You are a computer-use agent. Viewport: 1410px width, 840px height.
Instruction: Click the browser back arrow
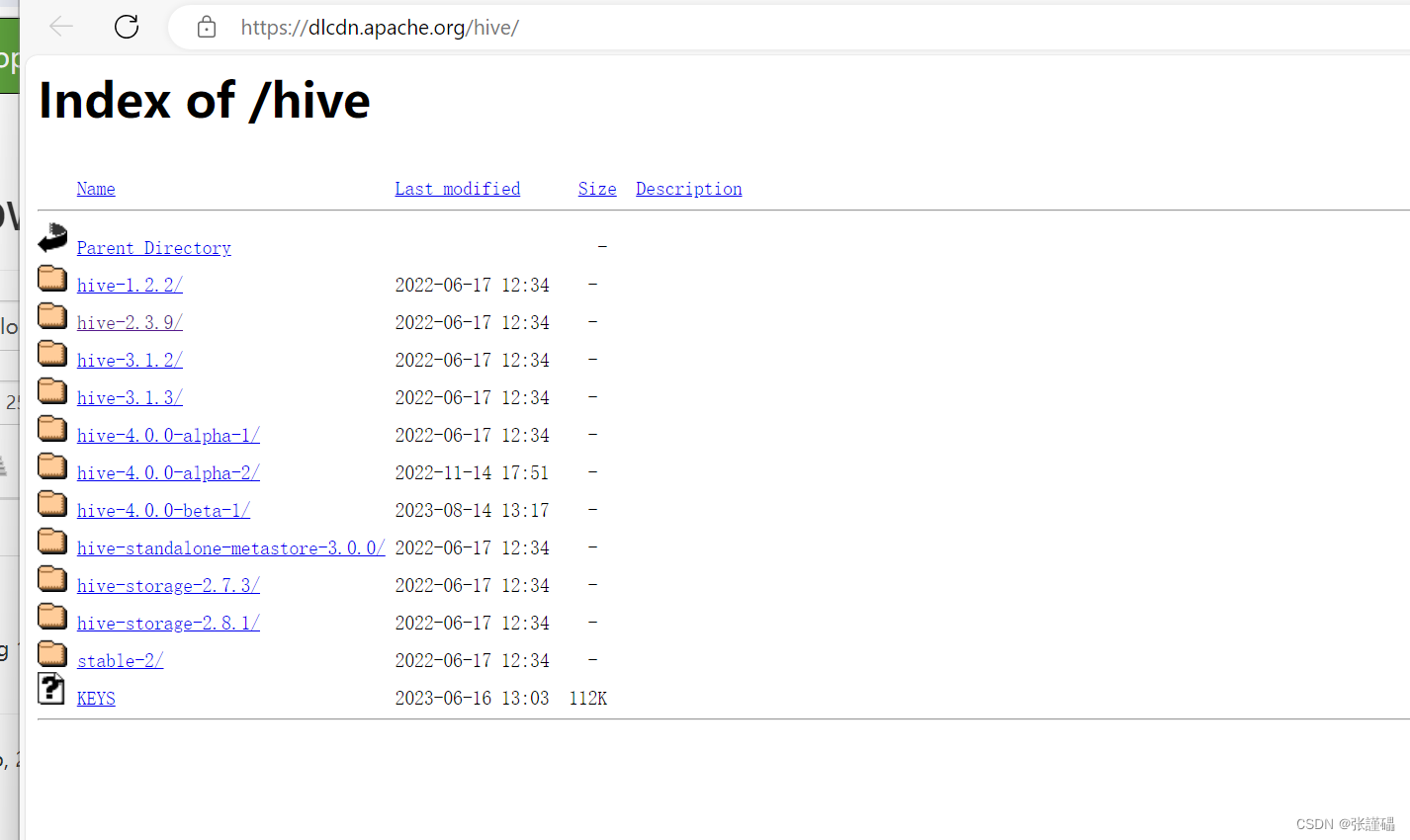60,27
